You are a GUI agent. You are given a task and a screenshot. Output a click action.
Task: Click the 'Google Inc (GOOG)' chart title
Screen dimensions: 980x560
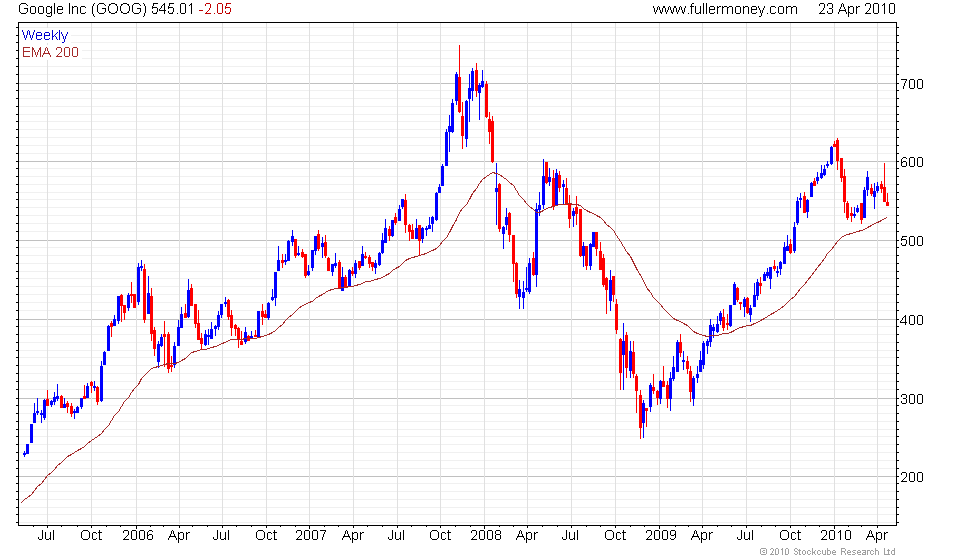(x=82, y=9)
